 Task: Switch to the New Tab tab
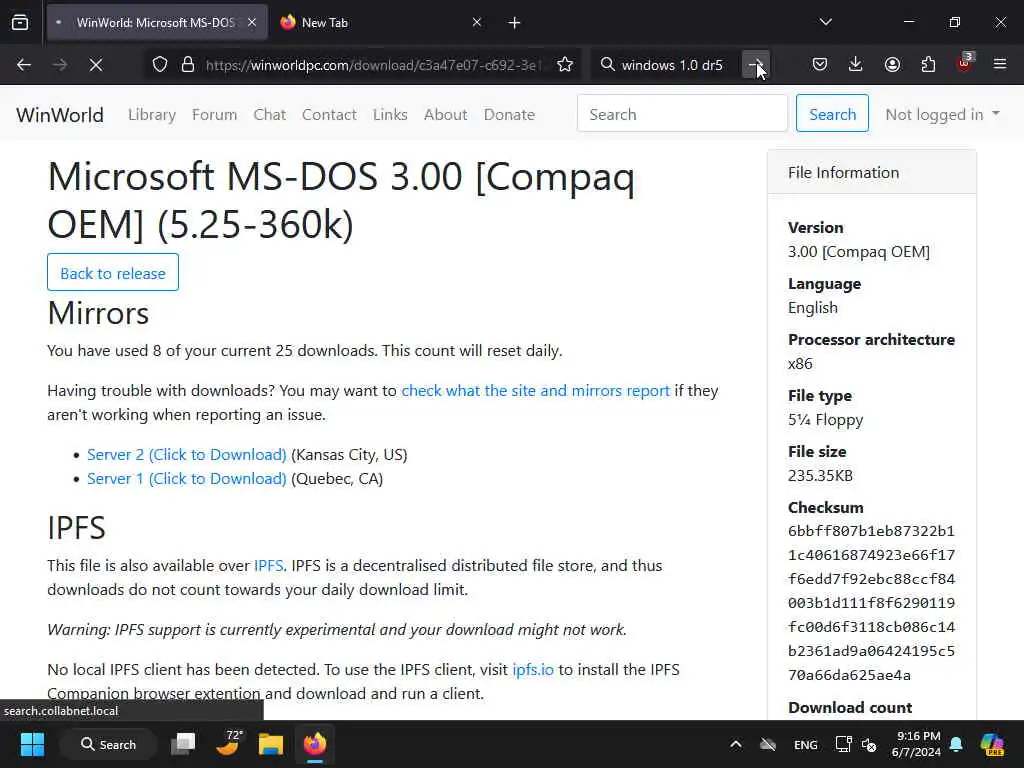[382, 22]
